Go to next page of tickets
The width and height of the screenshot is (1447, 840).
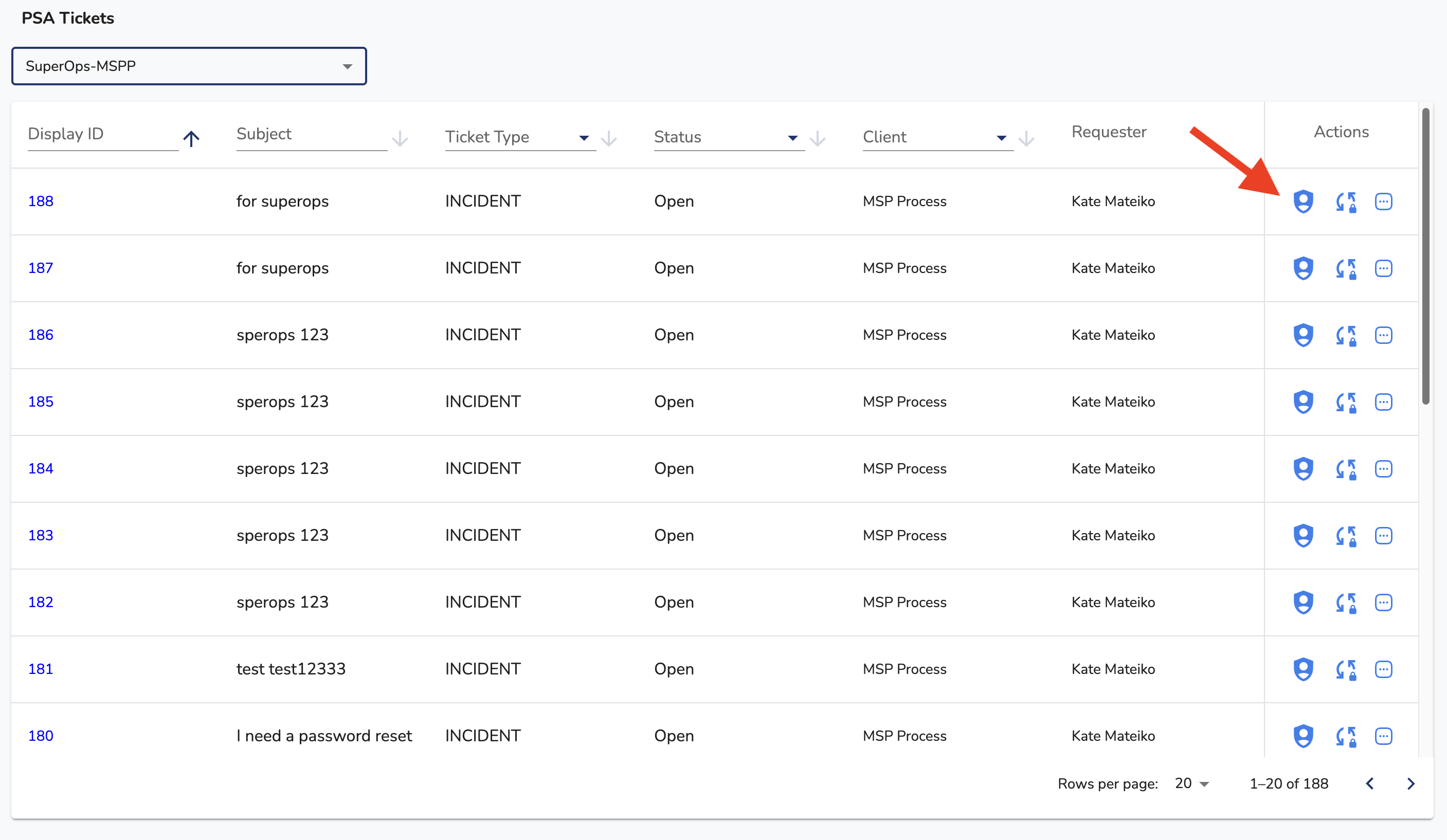1410,784
